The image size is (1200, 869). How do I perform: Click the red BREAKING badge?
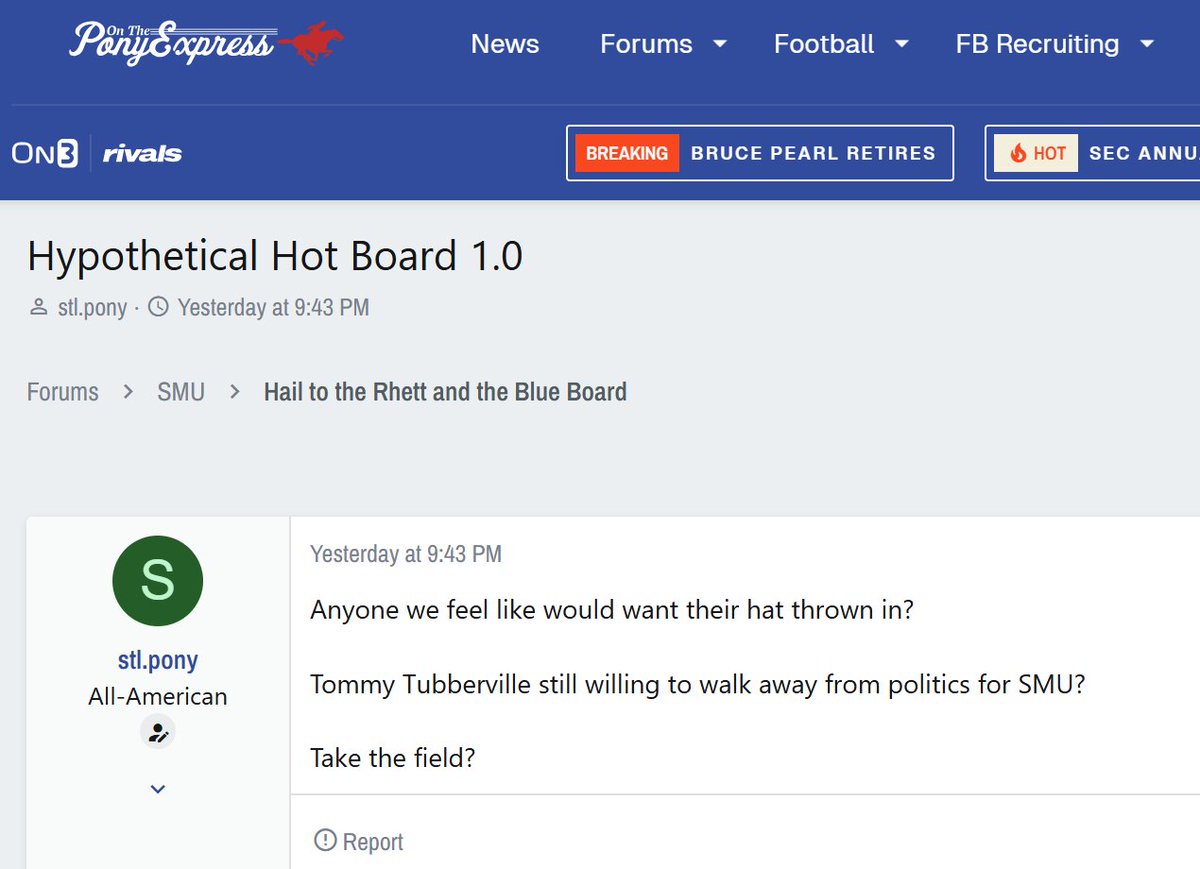[x=627, y=153]
